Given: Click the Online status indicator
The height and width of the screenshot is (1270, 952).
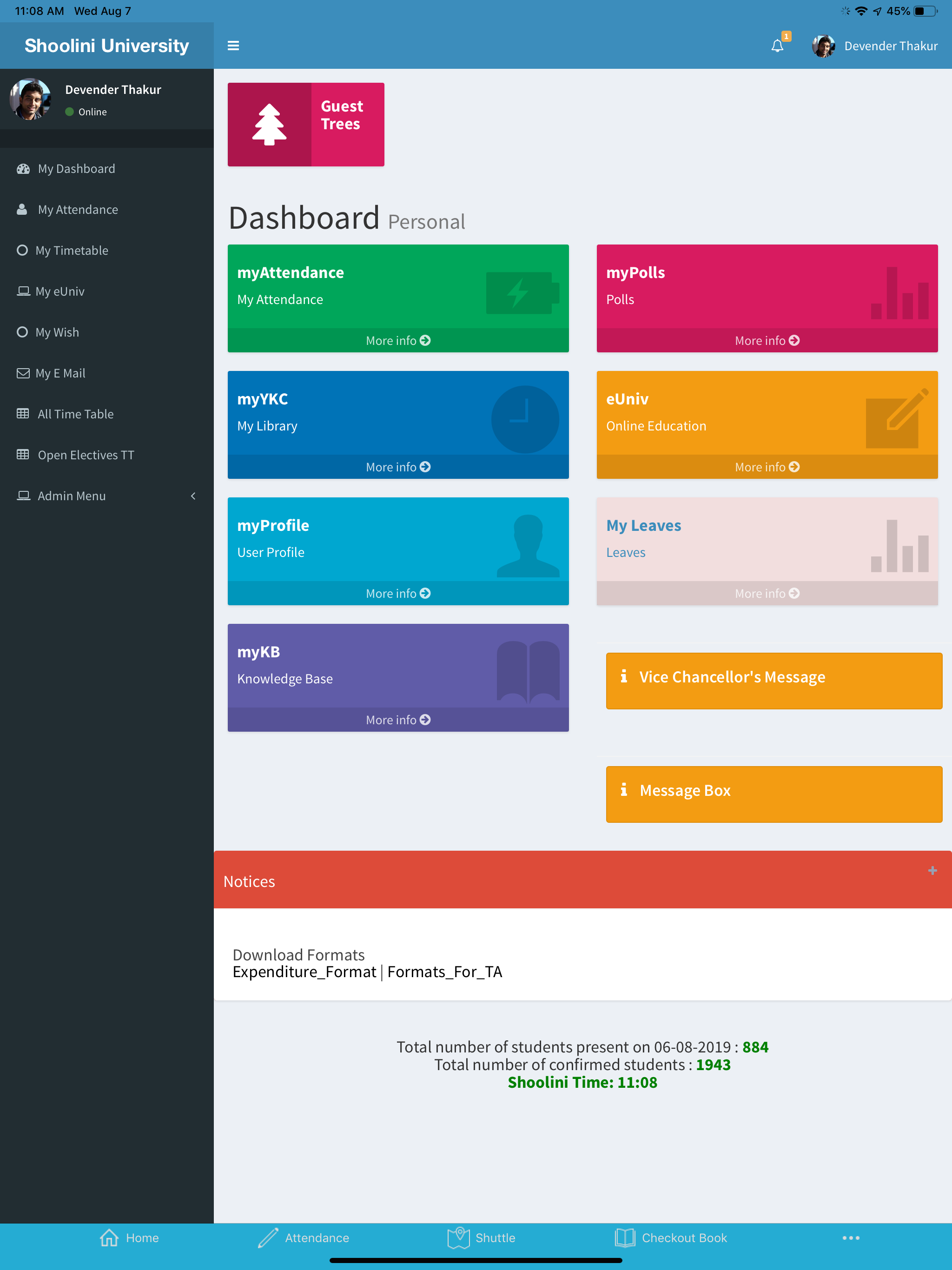Looking at the screenshot, I should click(x=86, y=112).
